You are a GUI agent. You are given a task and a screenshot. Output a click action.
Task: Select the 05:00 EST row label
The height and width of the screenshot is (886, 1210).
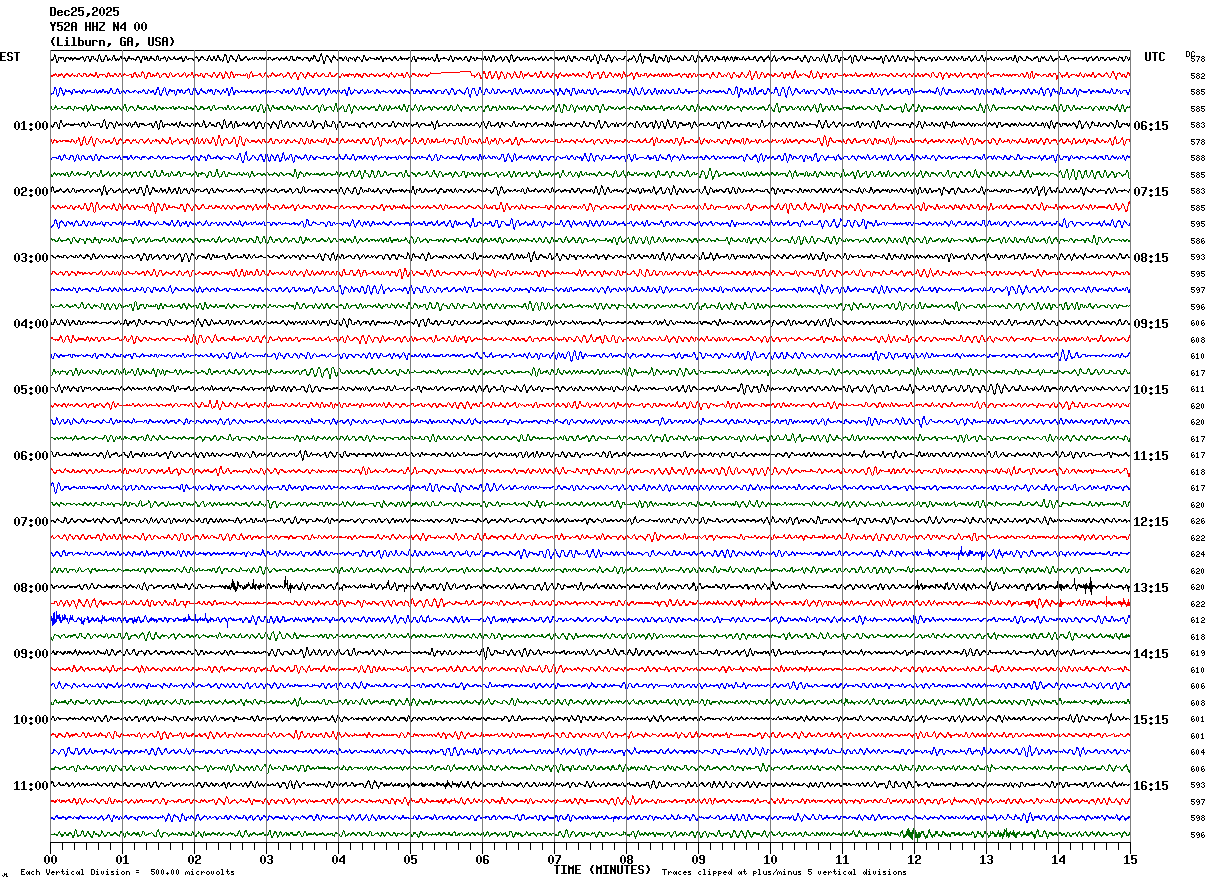pos(30,390)
